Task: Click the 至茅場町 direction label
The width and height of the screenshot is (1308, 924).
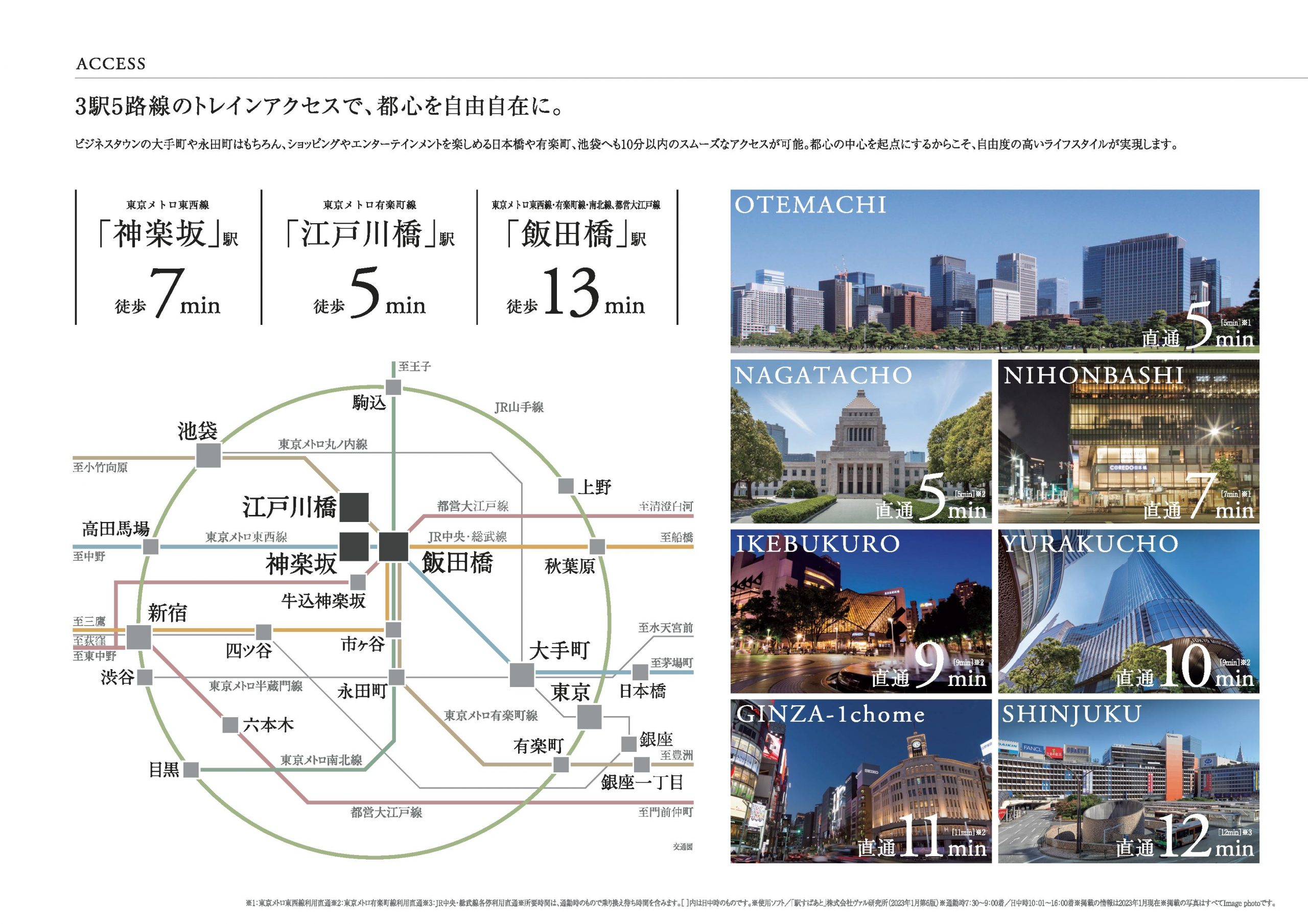Action: click(x=672, y=662)
